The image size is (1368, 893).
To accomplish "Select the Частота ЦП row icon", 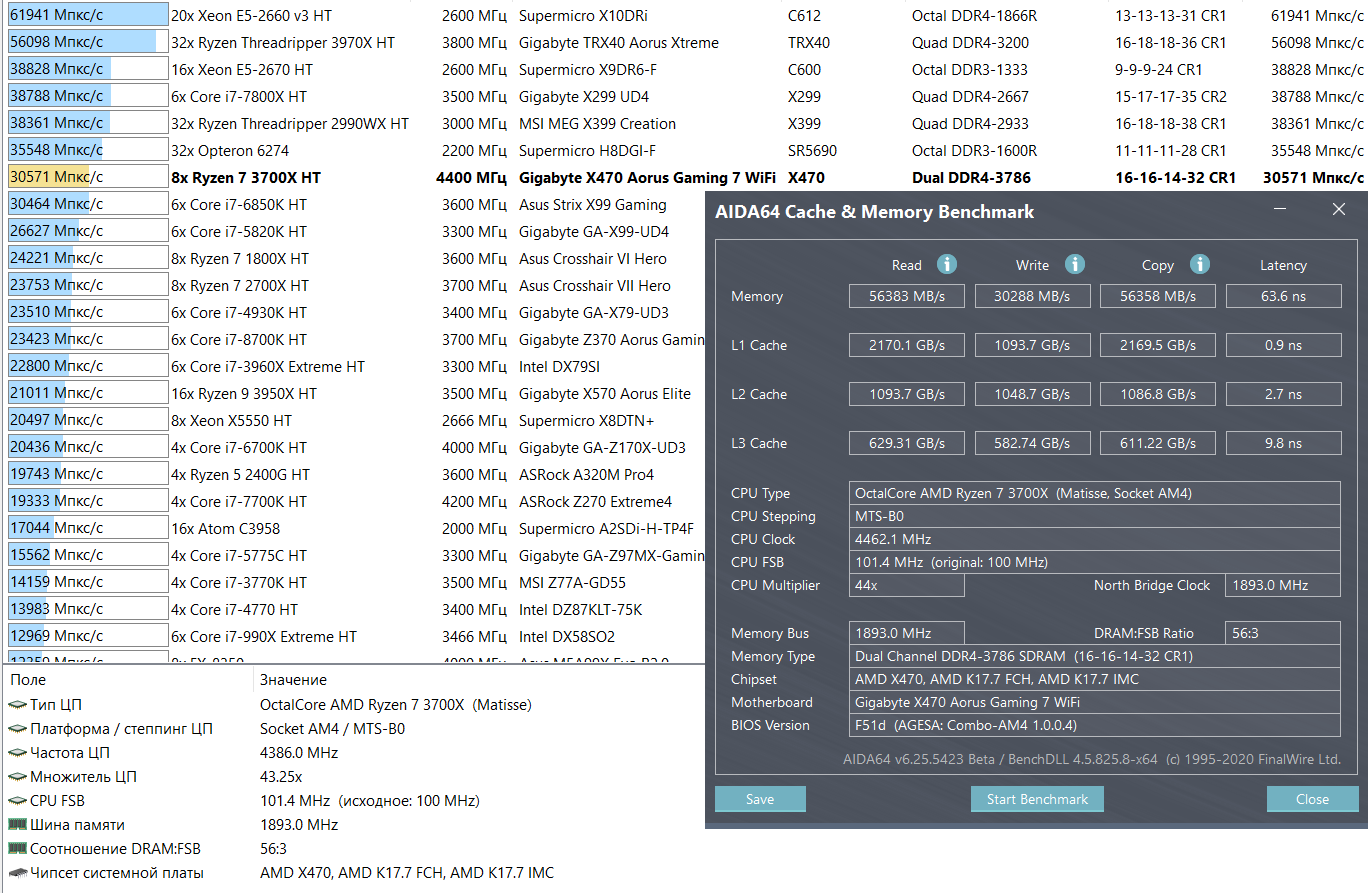I will pyautogui.click(x=17, y=753).
